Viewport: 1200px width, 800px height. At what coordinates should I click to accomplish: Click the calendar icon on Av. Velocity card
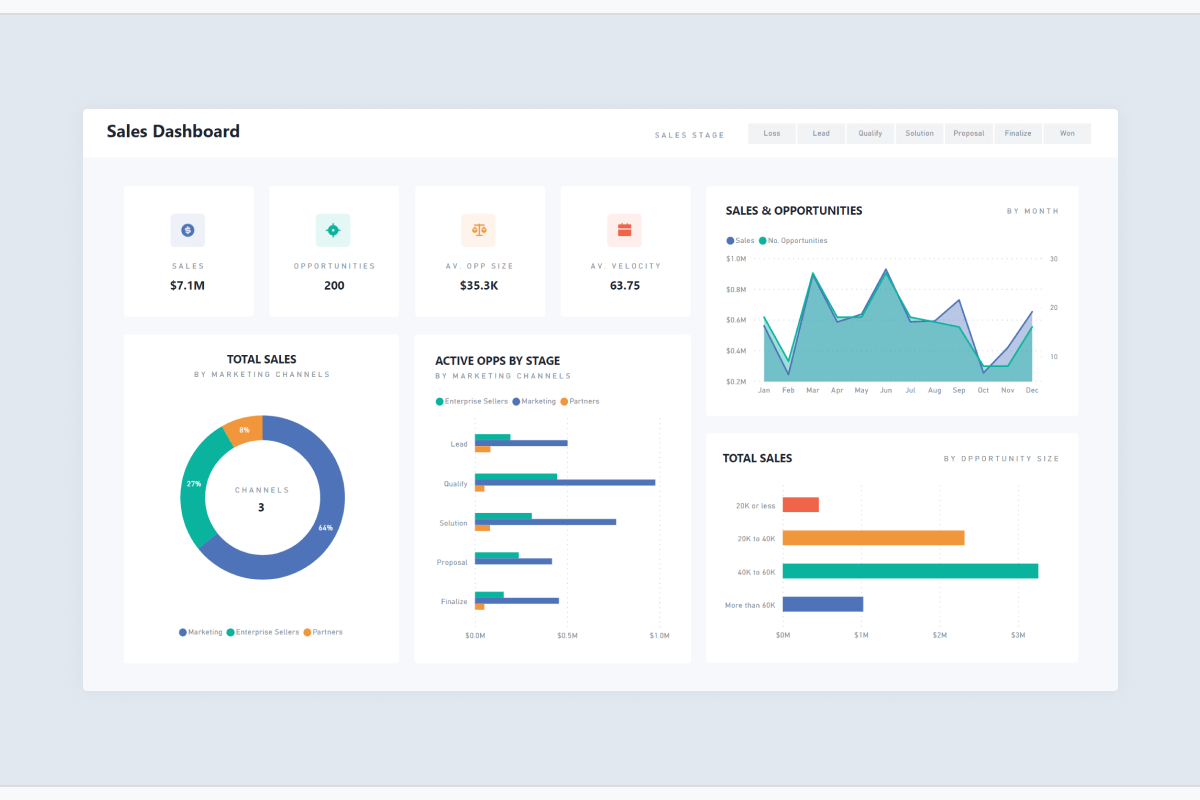coord(624,230)
